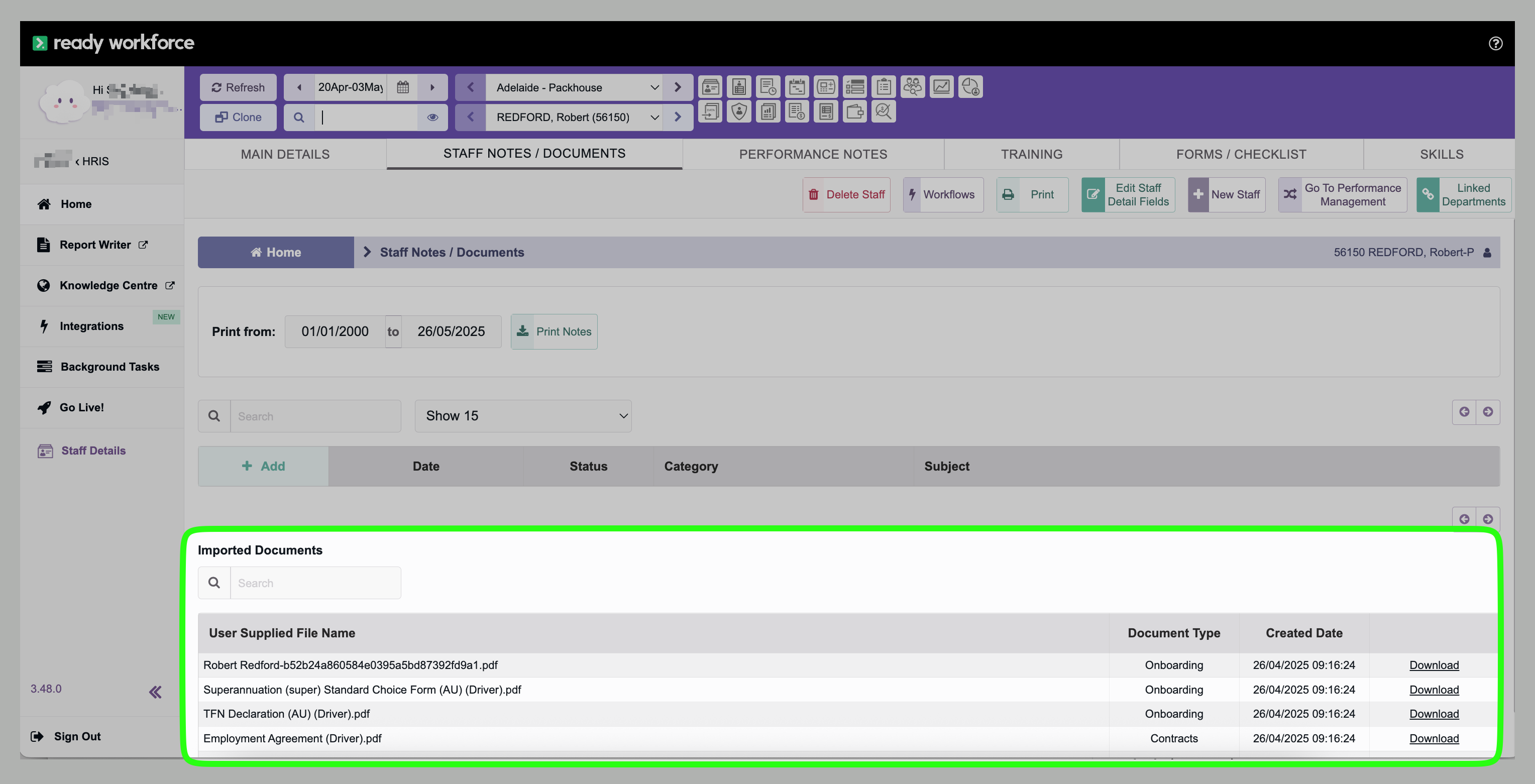1535x784 pixels.
Task: Click the Print Notes button
Action: pyautogui.click(x=554, y=332)
